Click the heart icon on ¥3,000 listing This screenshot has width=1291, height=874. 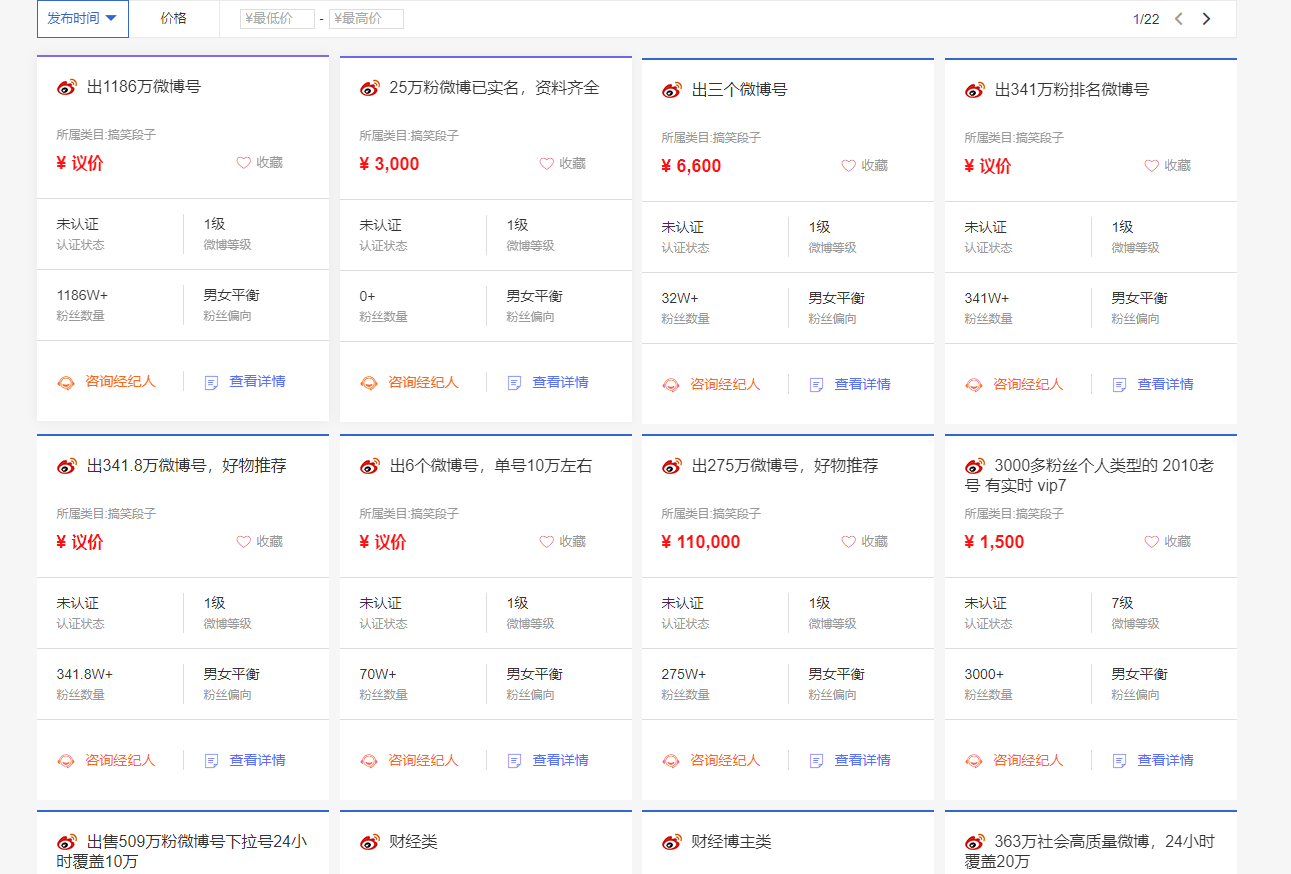pos(546,164)
